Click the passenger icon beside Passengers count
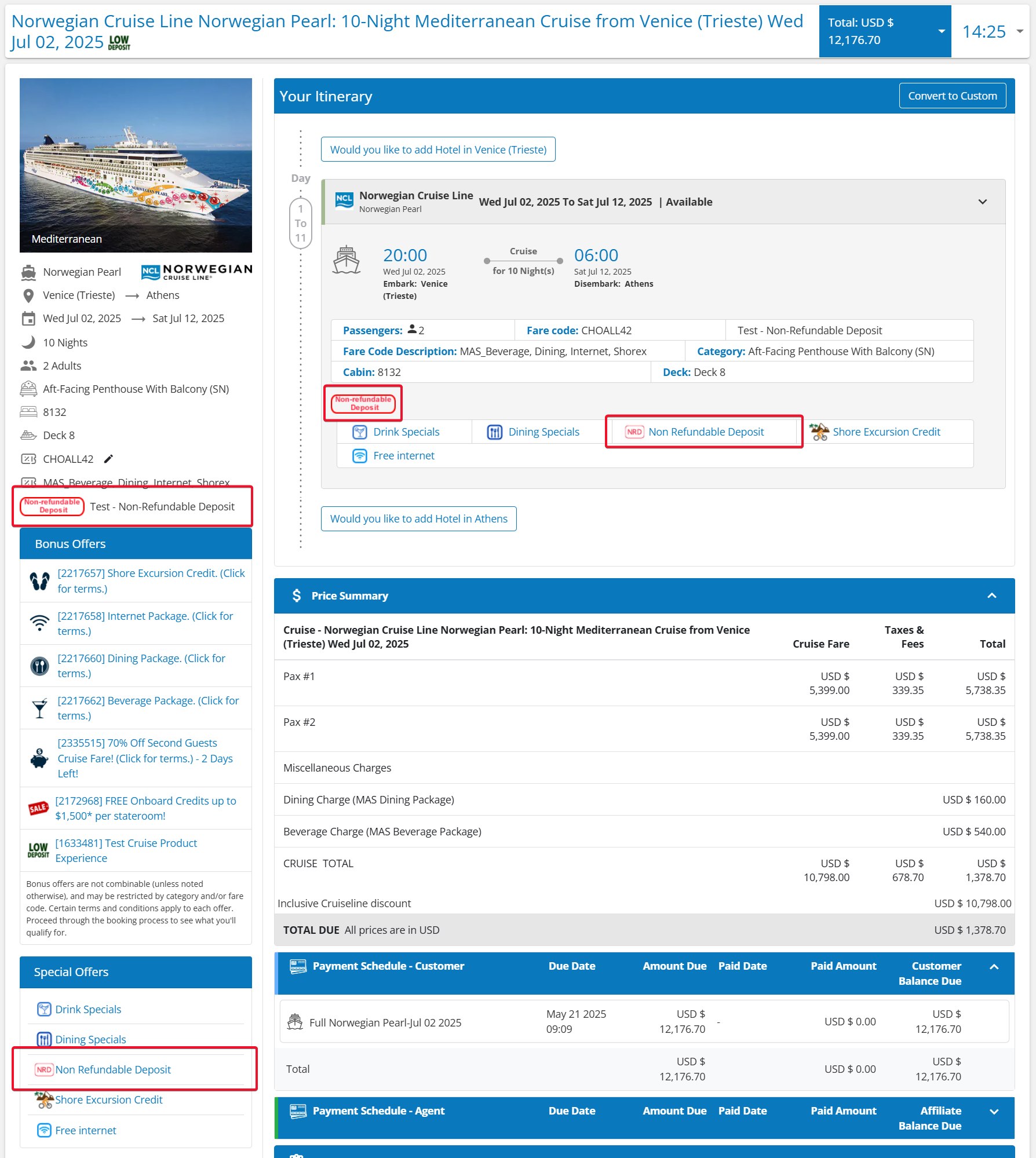 (x=412, y=330)
